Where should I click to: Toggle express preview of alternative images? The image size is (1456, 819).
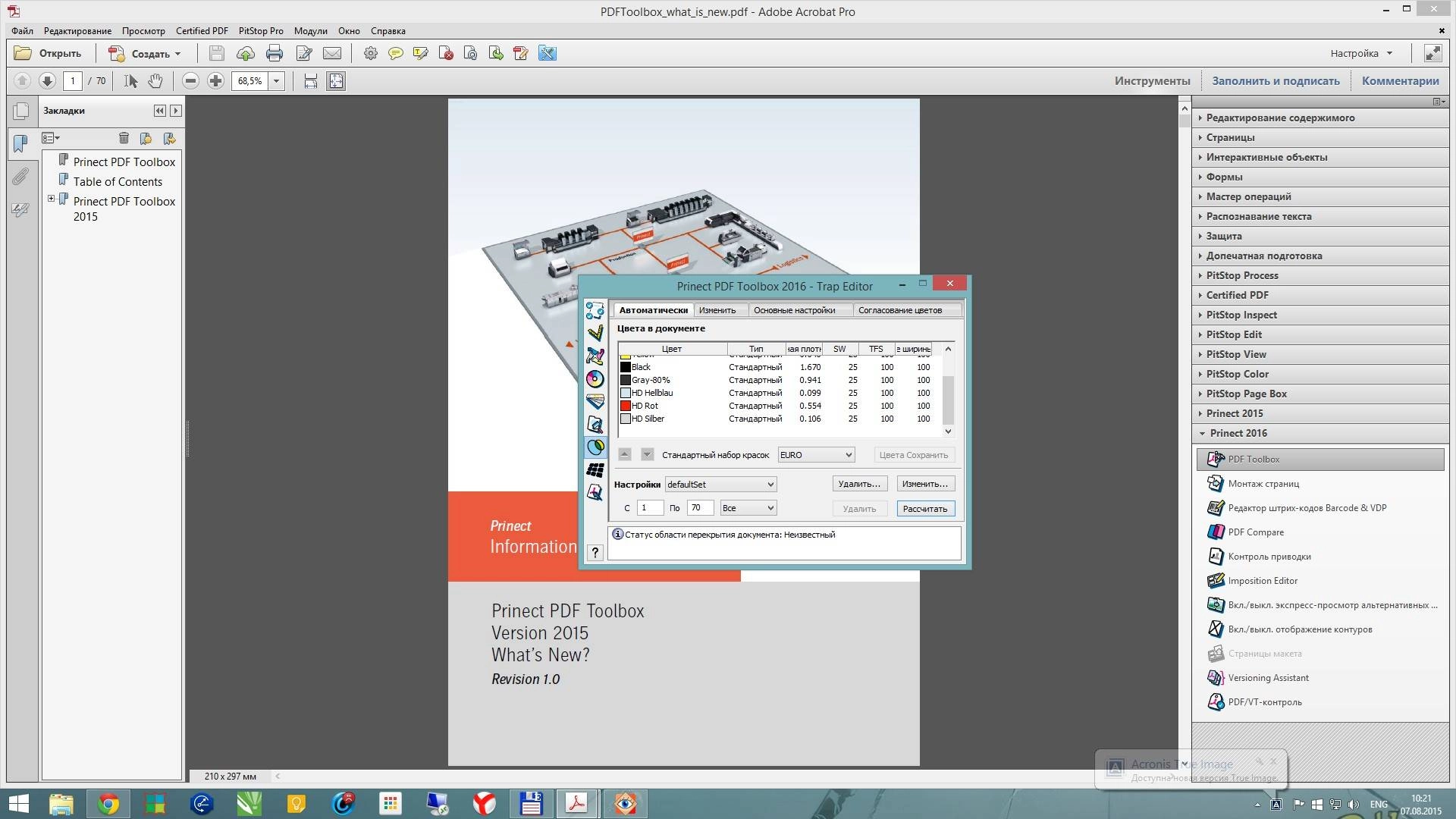(x=1323, y=605)
